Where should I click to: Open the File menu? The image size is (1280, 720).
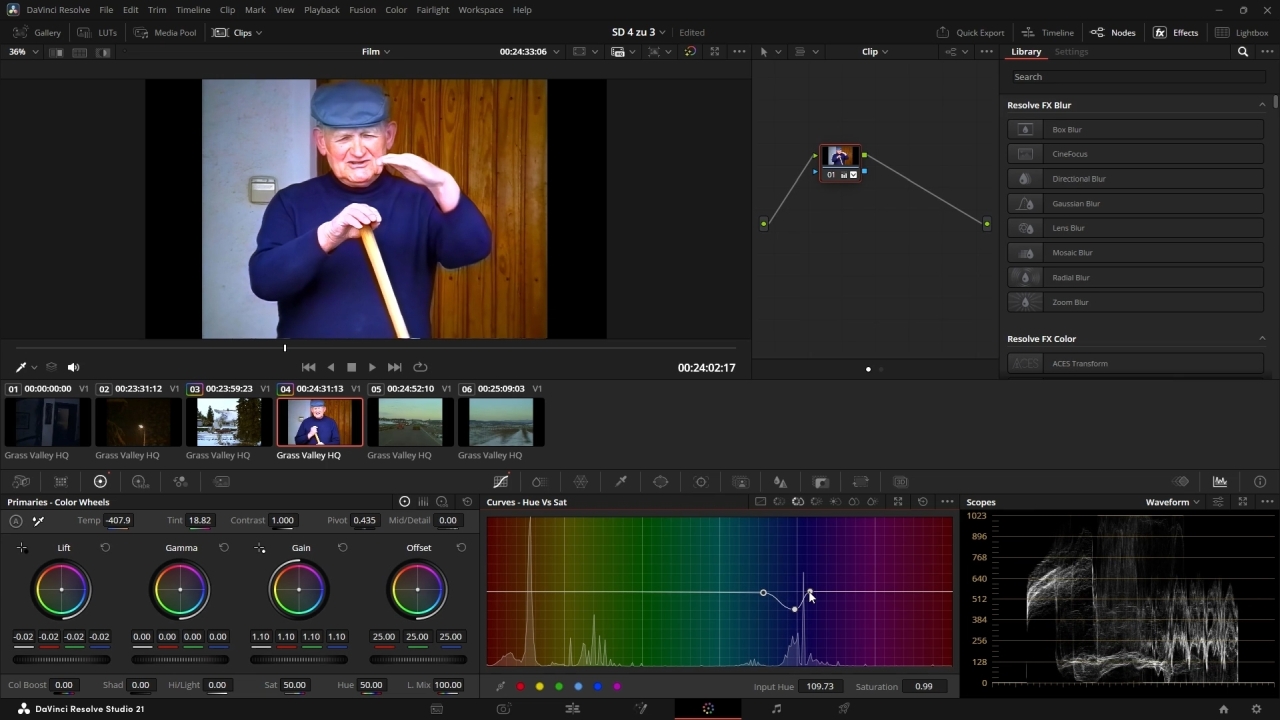[x=106, y=10]
